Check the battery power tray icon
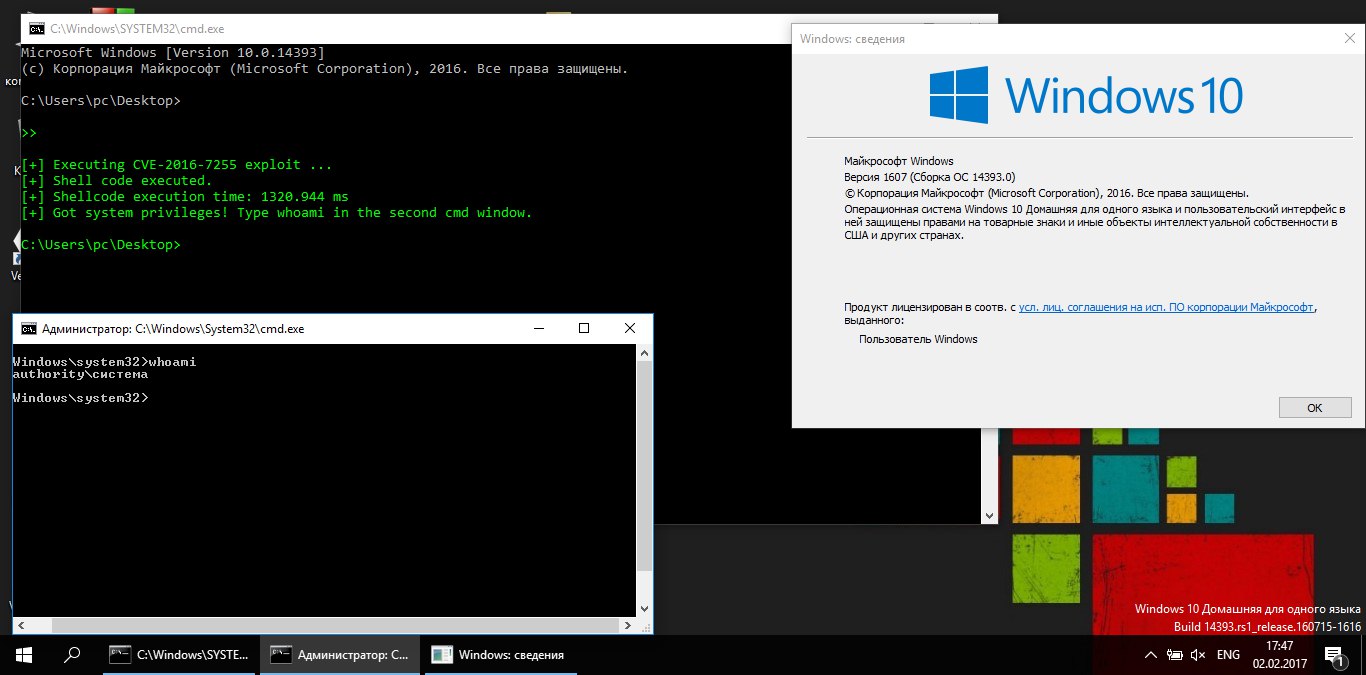This screenshot has width=1366, height=675. pyautogui.click(x=1174, y=655)
